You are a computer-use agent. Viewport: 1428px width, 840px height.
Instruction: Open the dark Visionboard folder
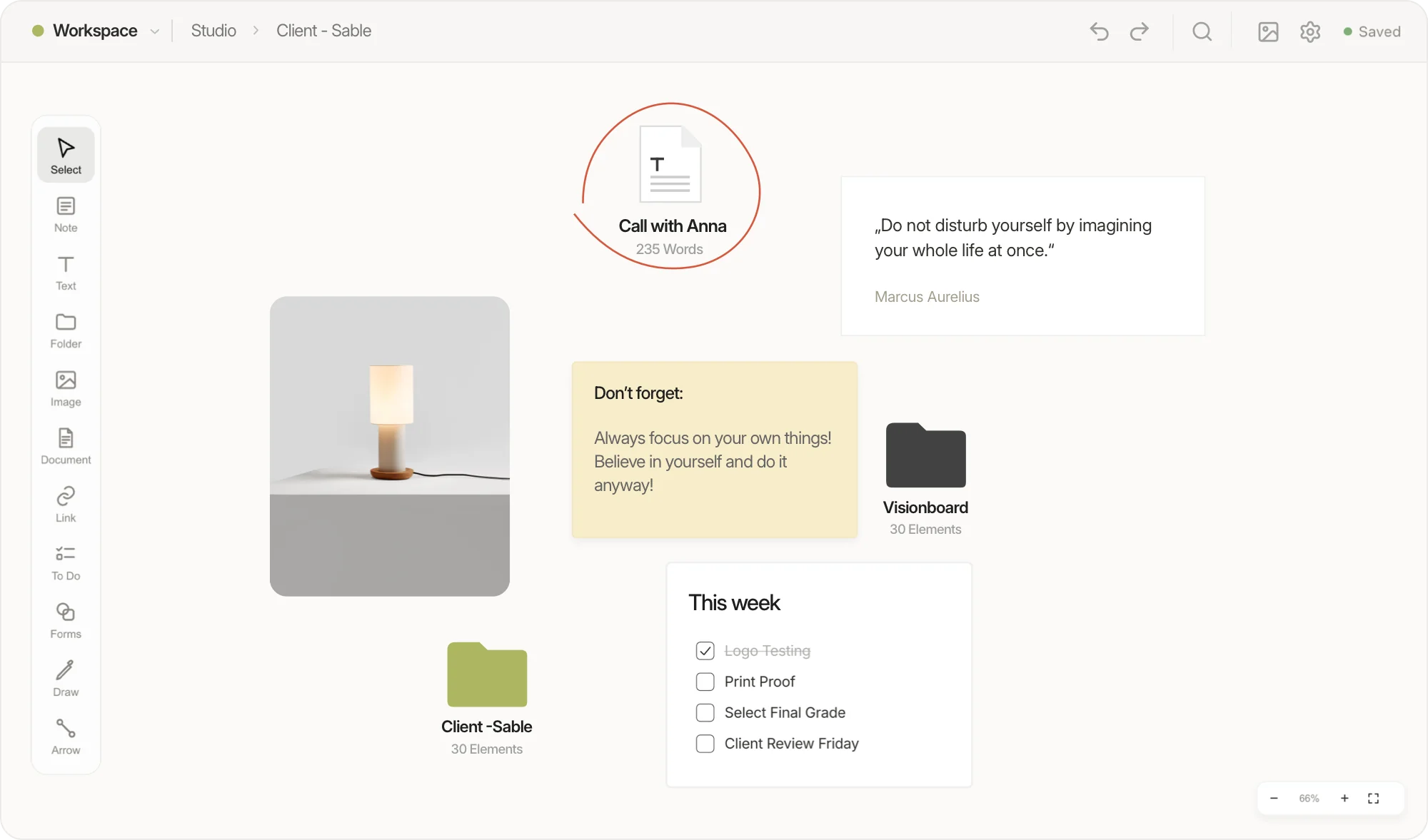point(926,455)
